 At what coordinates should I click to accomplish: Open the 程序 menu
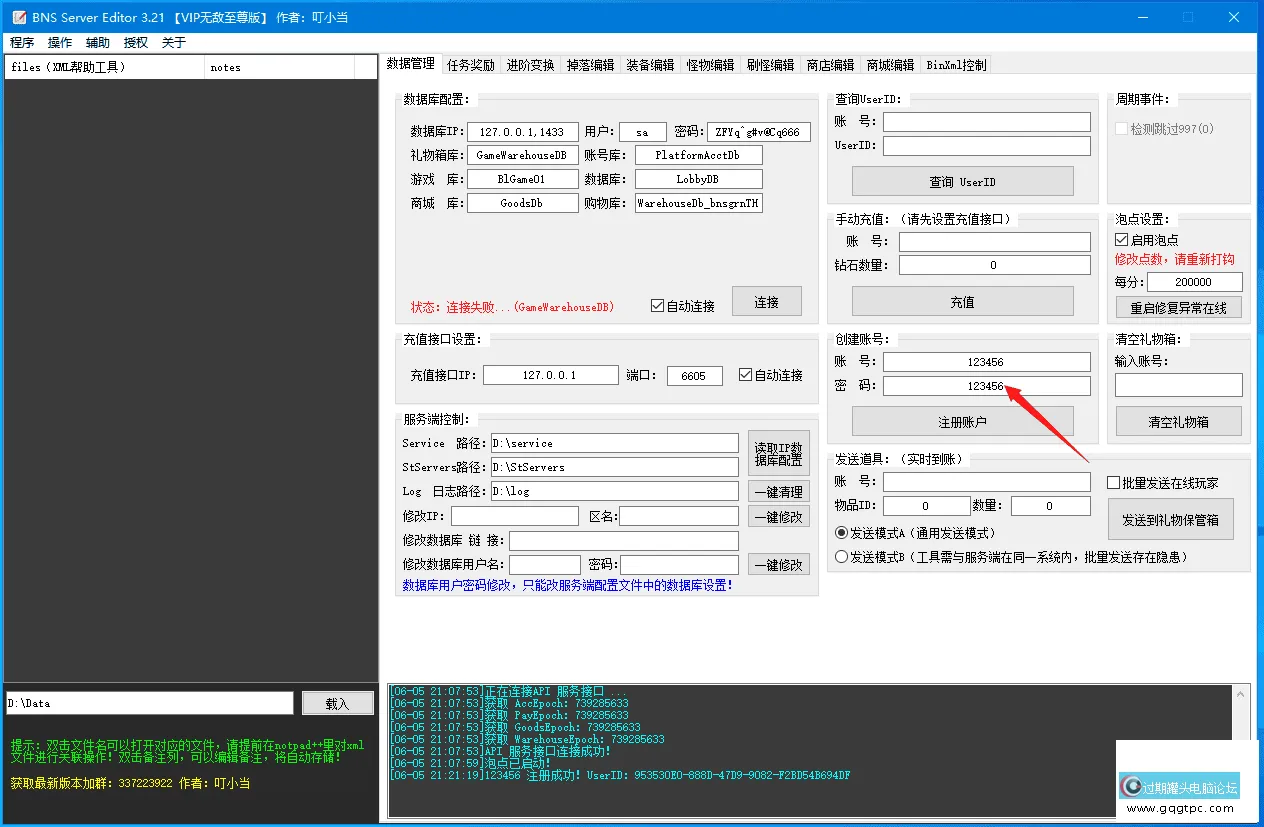click(22, 42)
